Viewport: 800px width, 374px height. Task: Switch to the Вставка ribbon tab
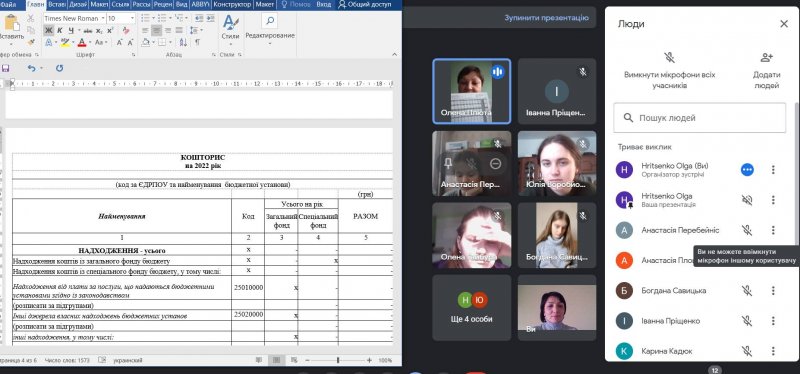point(57,5)
